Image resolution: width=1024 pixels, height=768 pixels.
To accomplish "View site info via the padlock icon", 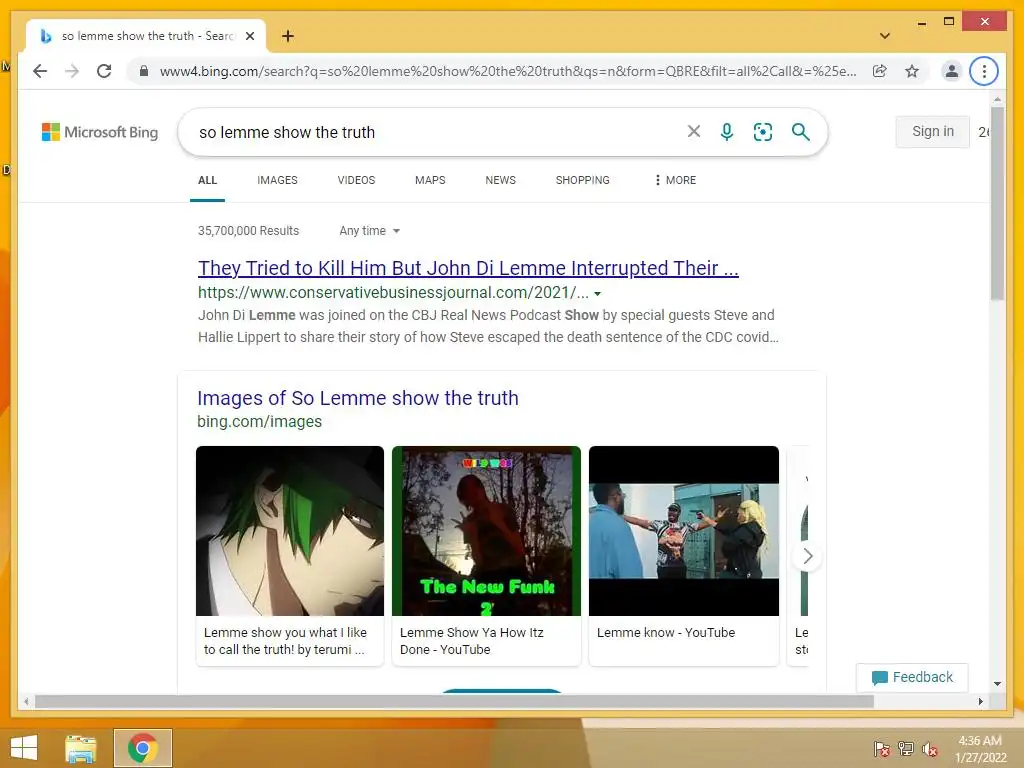I will 144,71.
